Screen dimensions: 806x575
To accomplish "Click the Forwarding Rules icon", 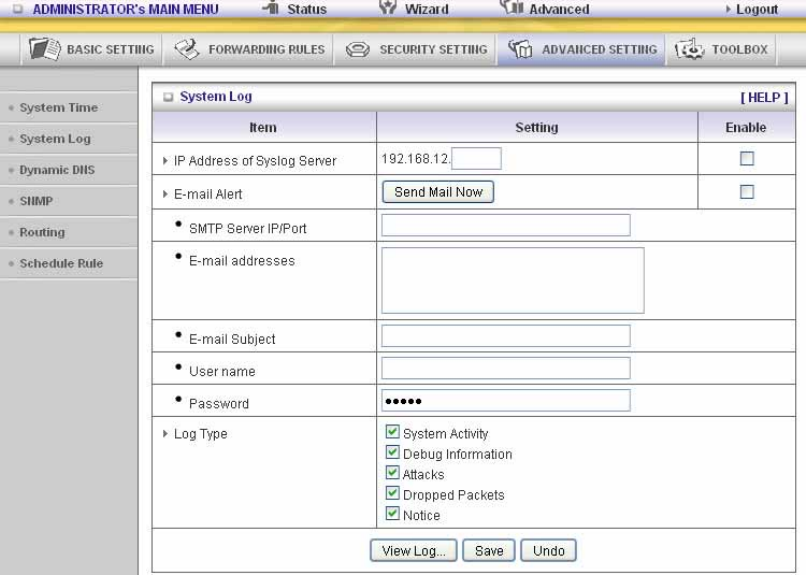I will pyautogui.click(x=187, y=49).
